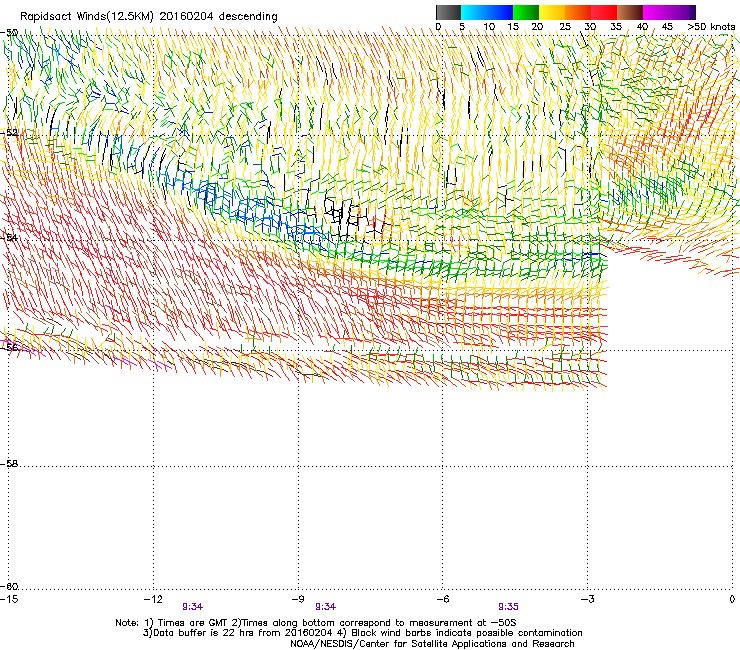This screenshot has height=650, width=740.
Task: Click the -3 longitude label
Action: click(x=588, y=599)
